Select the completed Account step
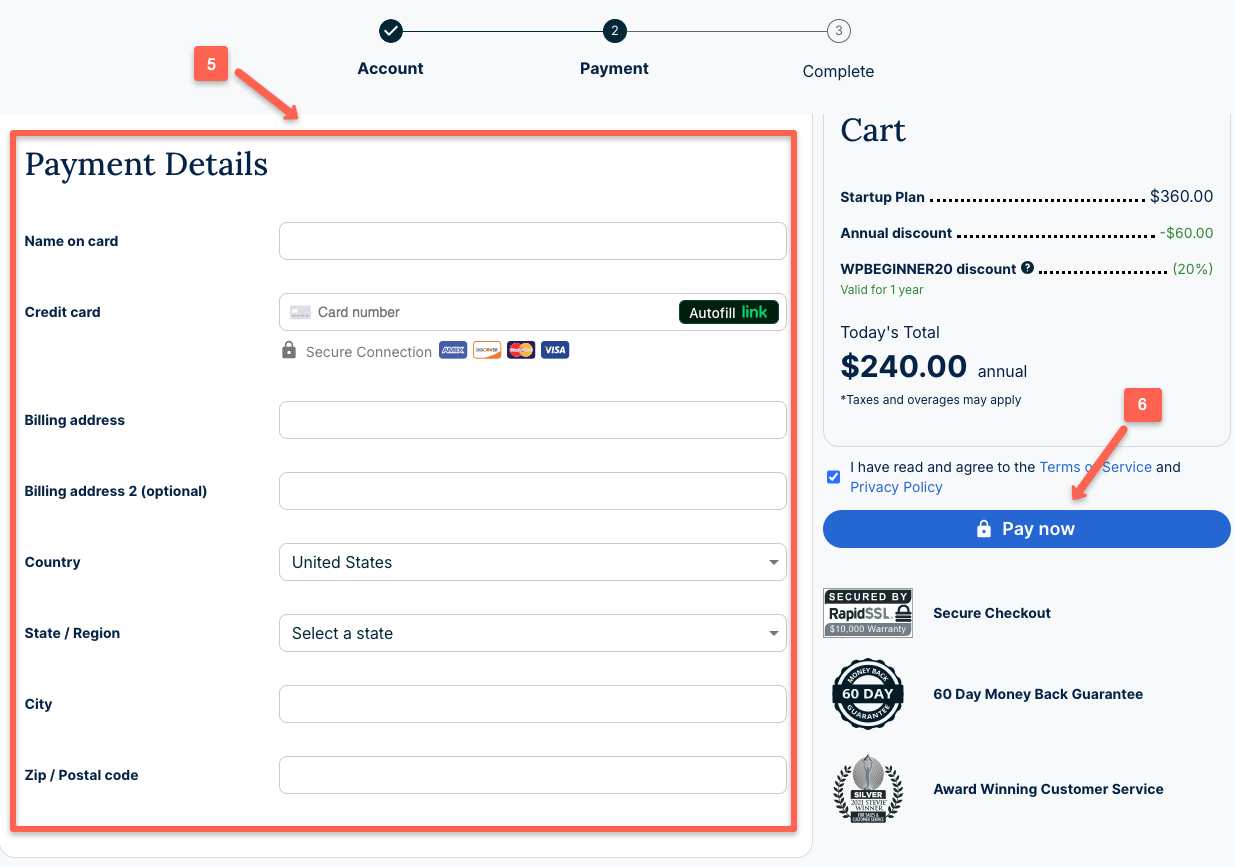This screenshot has height=867, width=1235. click(x=390, y=31)
